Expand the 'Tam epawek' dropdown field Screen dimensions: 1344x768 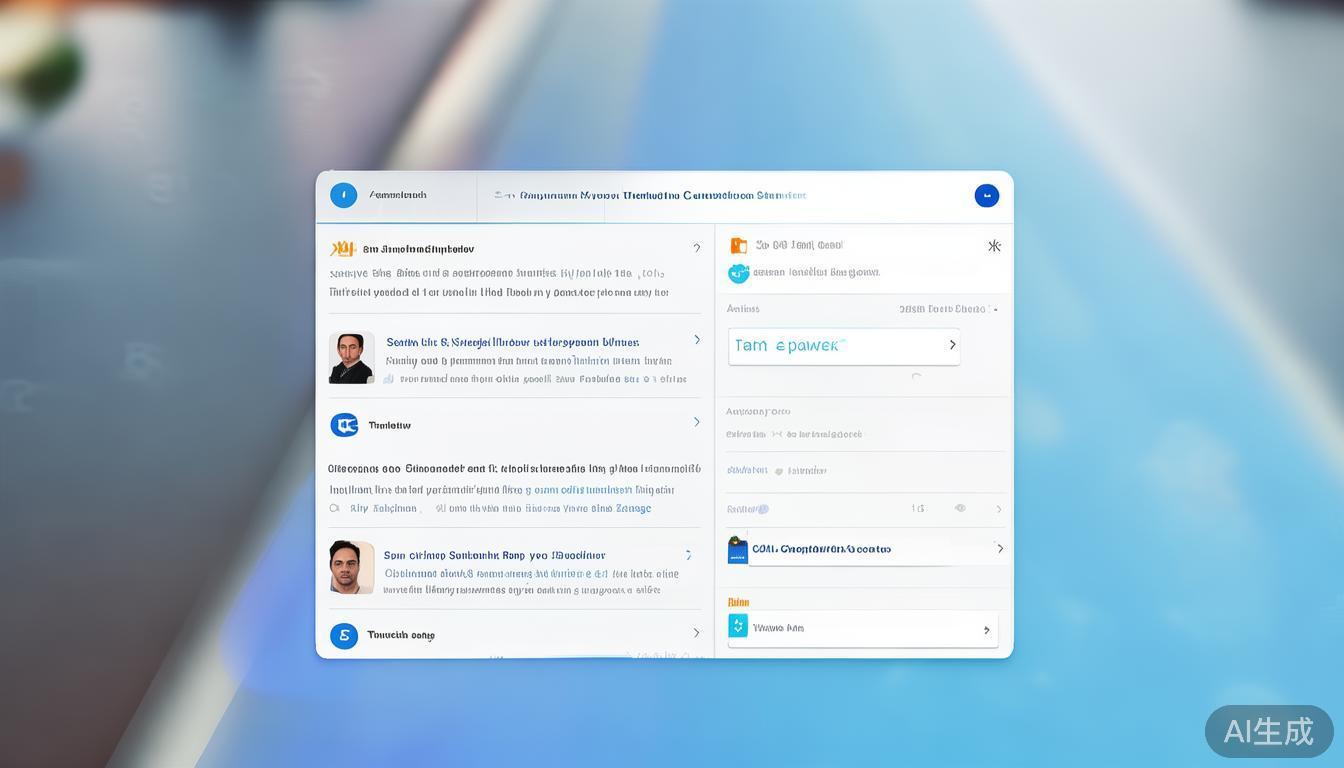[952, 345]
